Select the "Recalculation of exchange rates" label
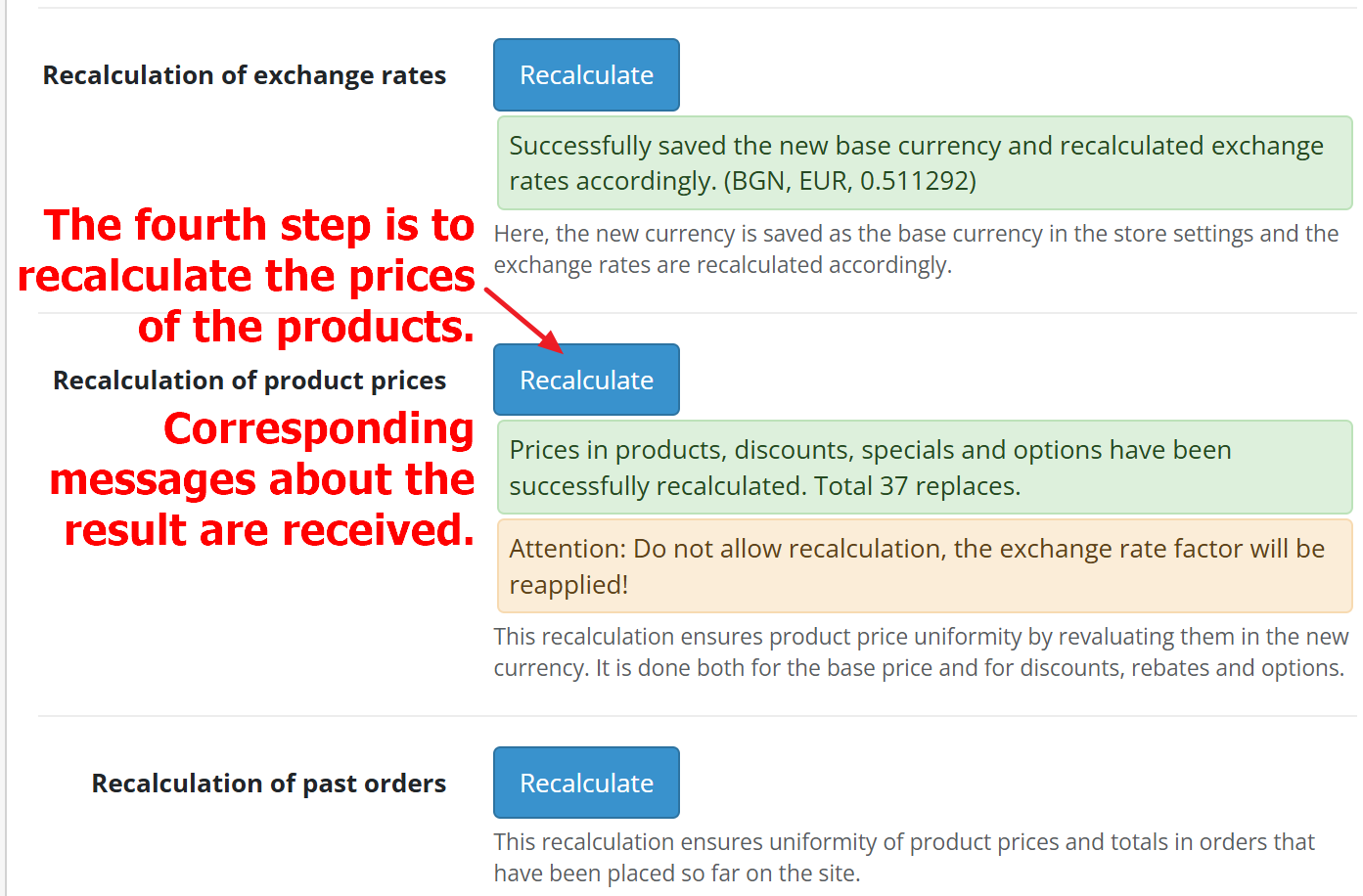The image size is (1363, 896). [245, 75]
